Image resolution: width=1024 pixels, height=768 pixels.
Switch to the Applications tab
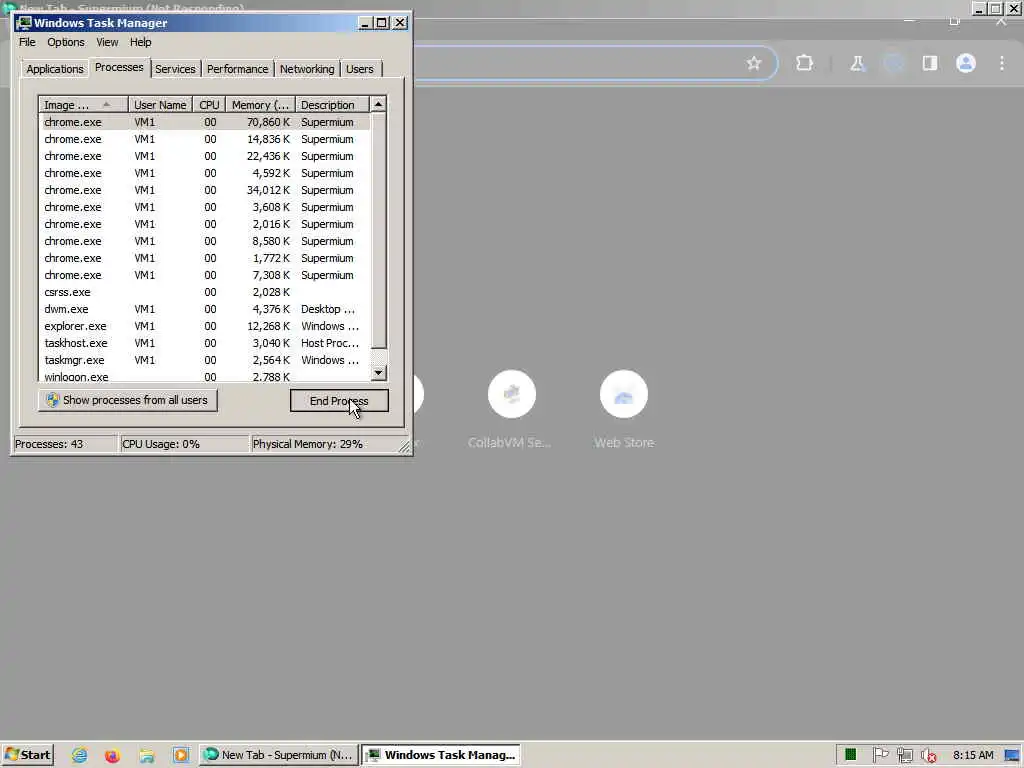coord(55,69)
